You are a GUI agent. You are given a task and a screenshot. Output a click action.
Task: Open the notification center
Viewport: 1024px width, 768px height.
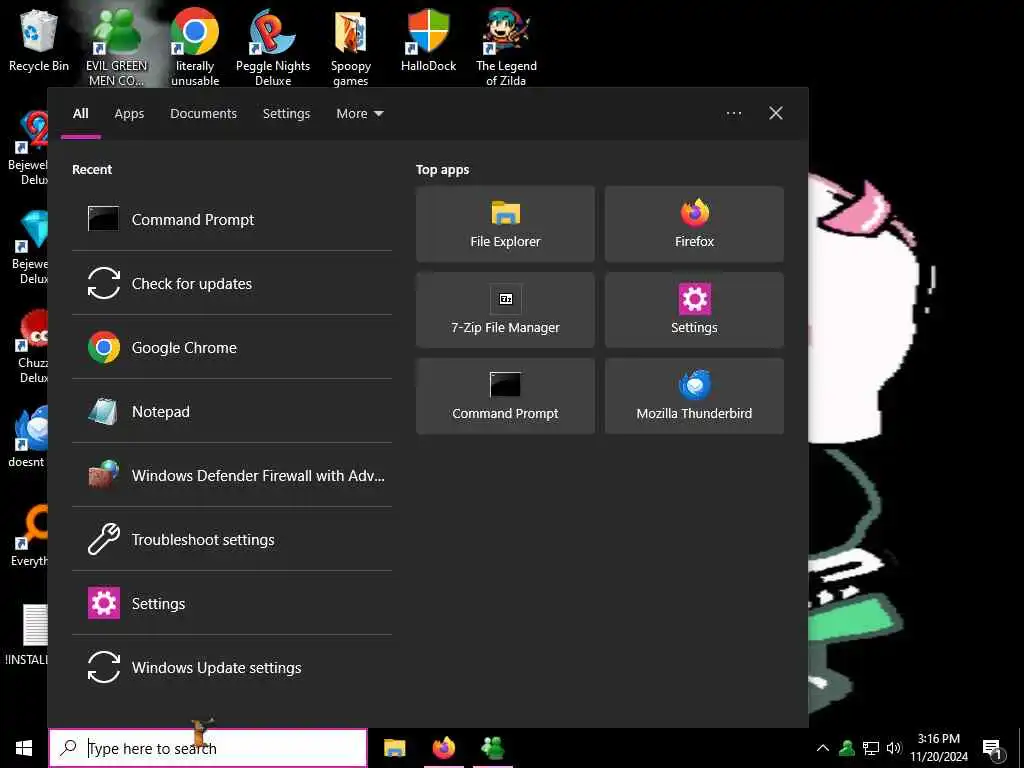click(x=993, y=749)
